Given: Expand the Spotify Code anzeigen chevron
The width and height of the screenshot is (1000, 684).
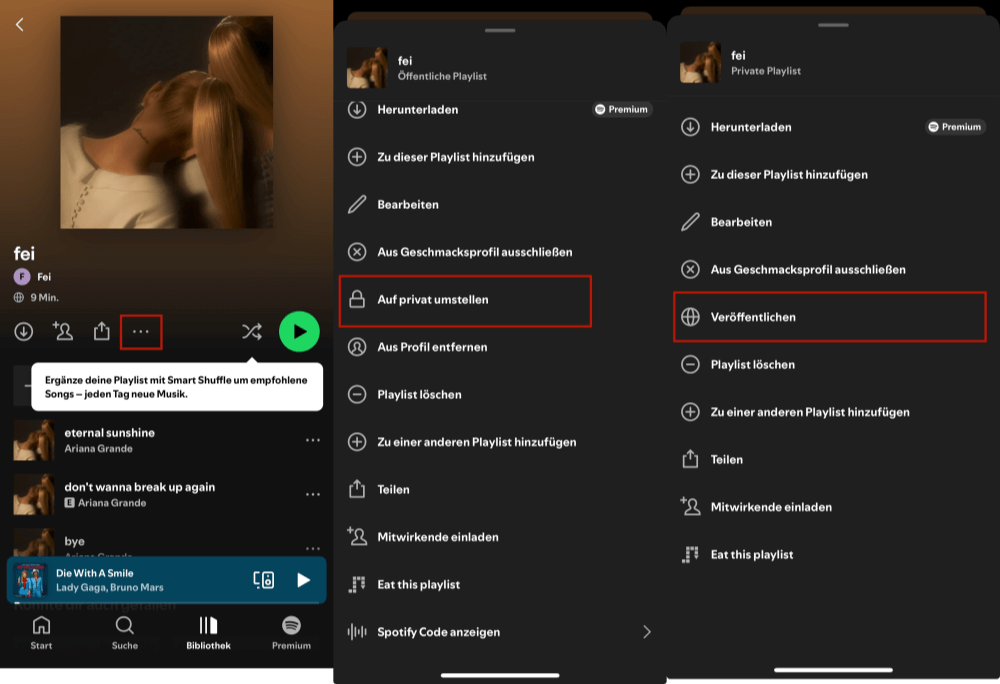Looking at the screenshot, I should coord(647,632).
